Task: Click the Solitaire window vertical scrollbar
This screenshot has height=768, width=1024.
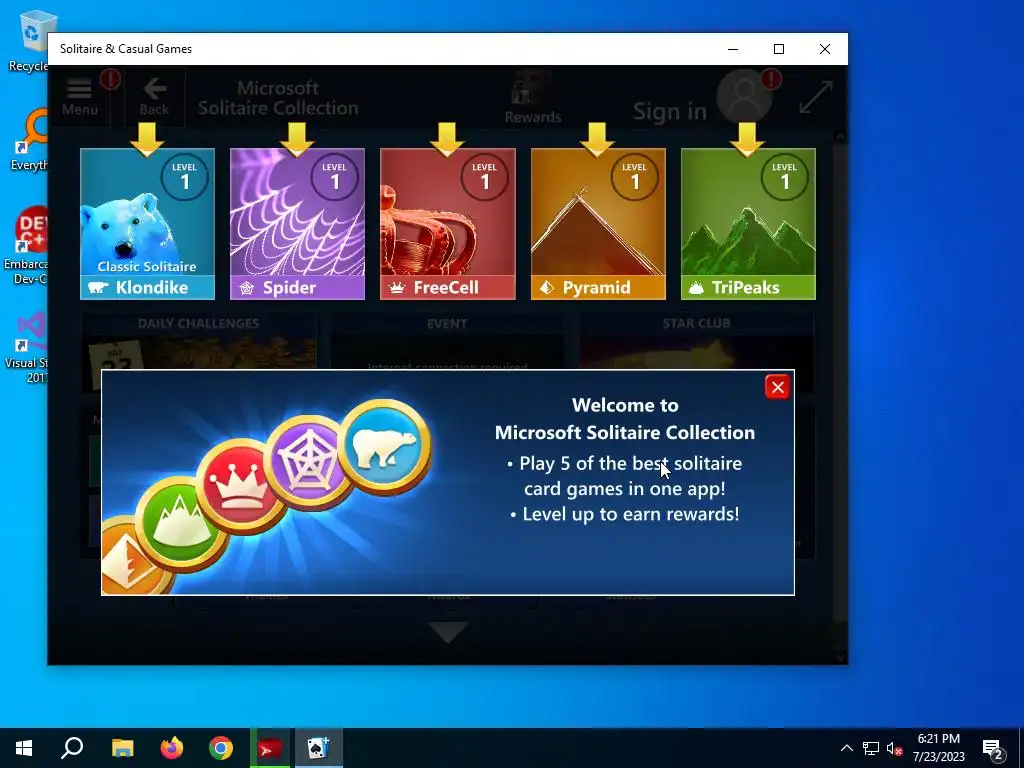Action: (x=840, y=398)
